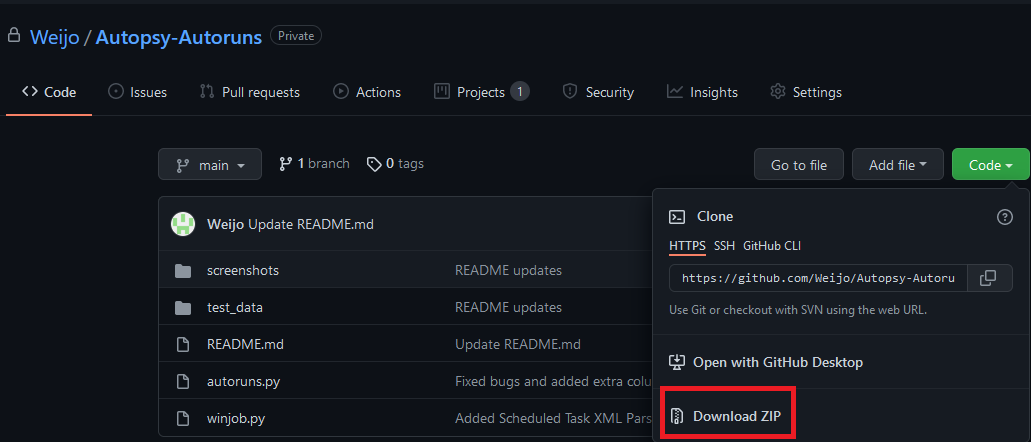Open the Pull requests tab
Image resolution: width=1031 pixels, height=442 pixels.
(x=249, y=92)
